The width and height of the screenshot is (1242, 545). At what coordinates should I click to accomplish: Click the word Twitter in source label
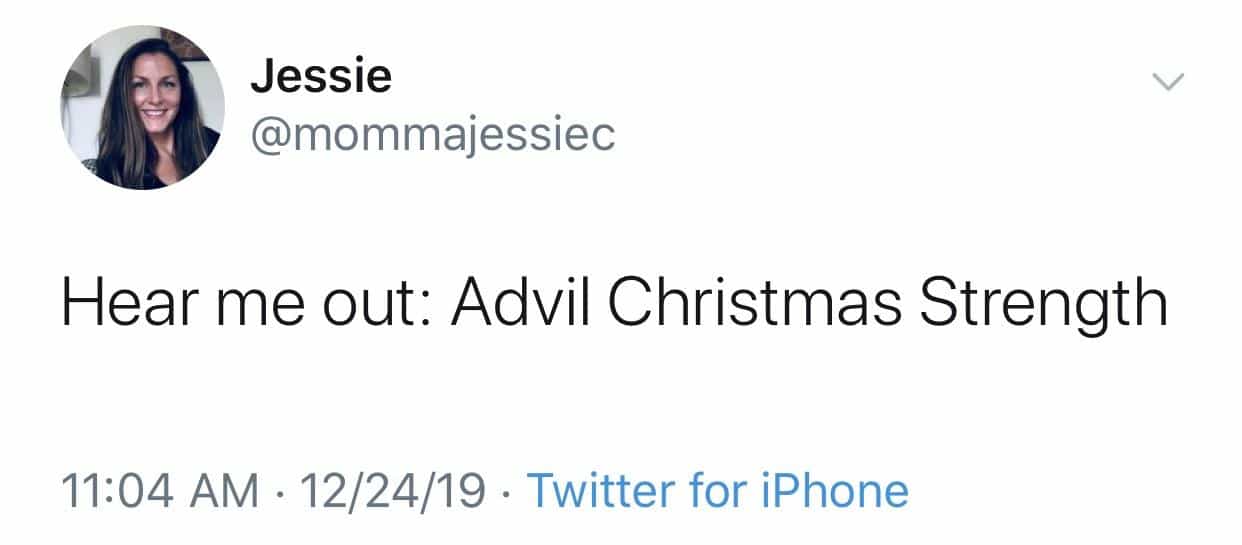[x=601, y=491]
